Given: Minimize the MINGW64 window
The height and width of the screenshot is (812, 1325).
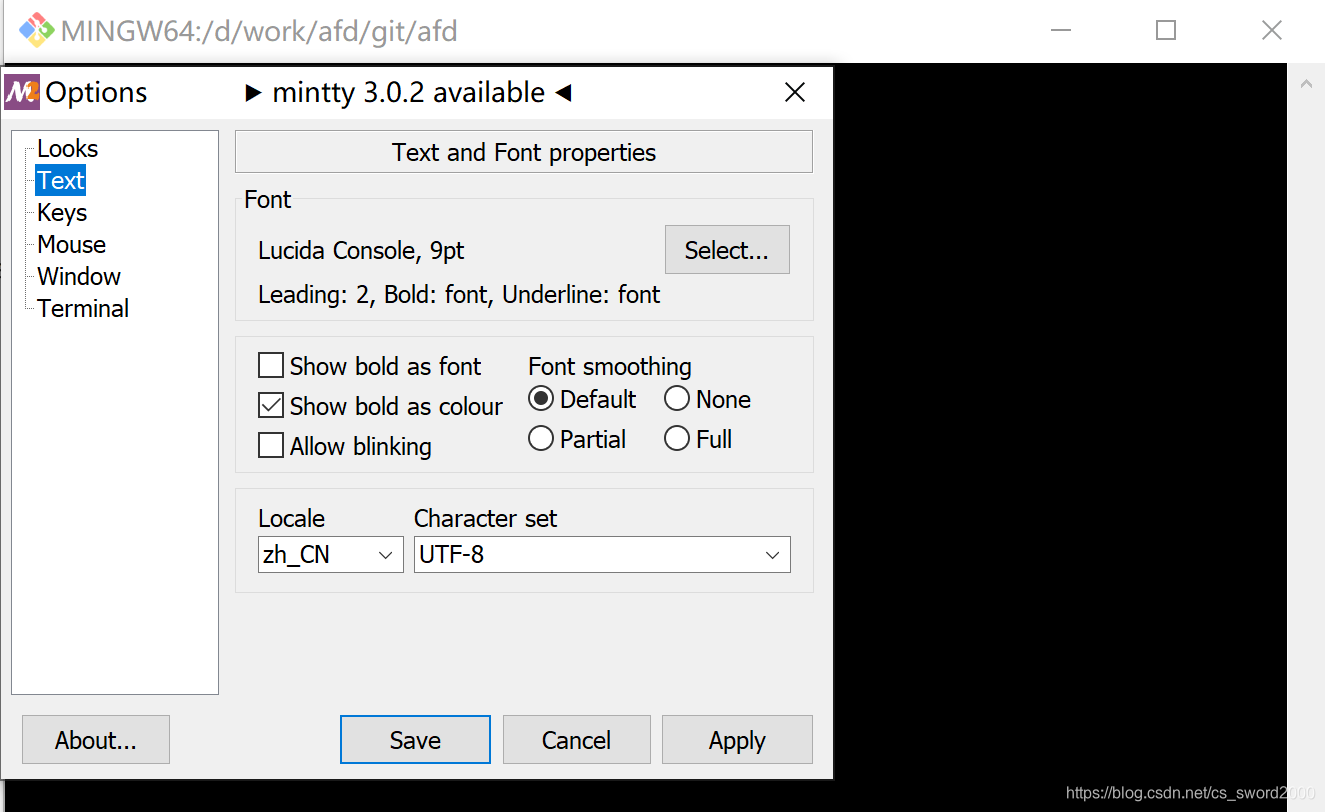Looking at the screenshot, I should pyautogui.click(x=1060, y=30).
